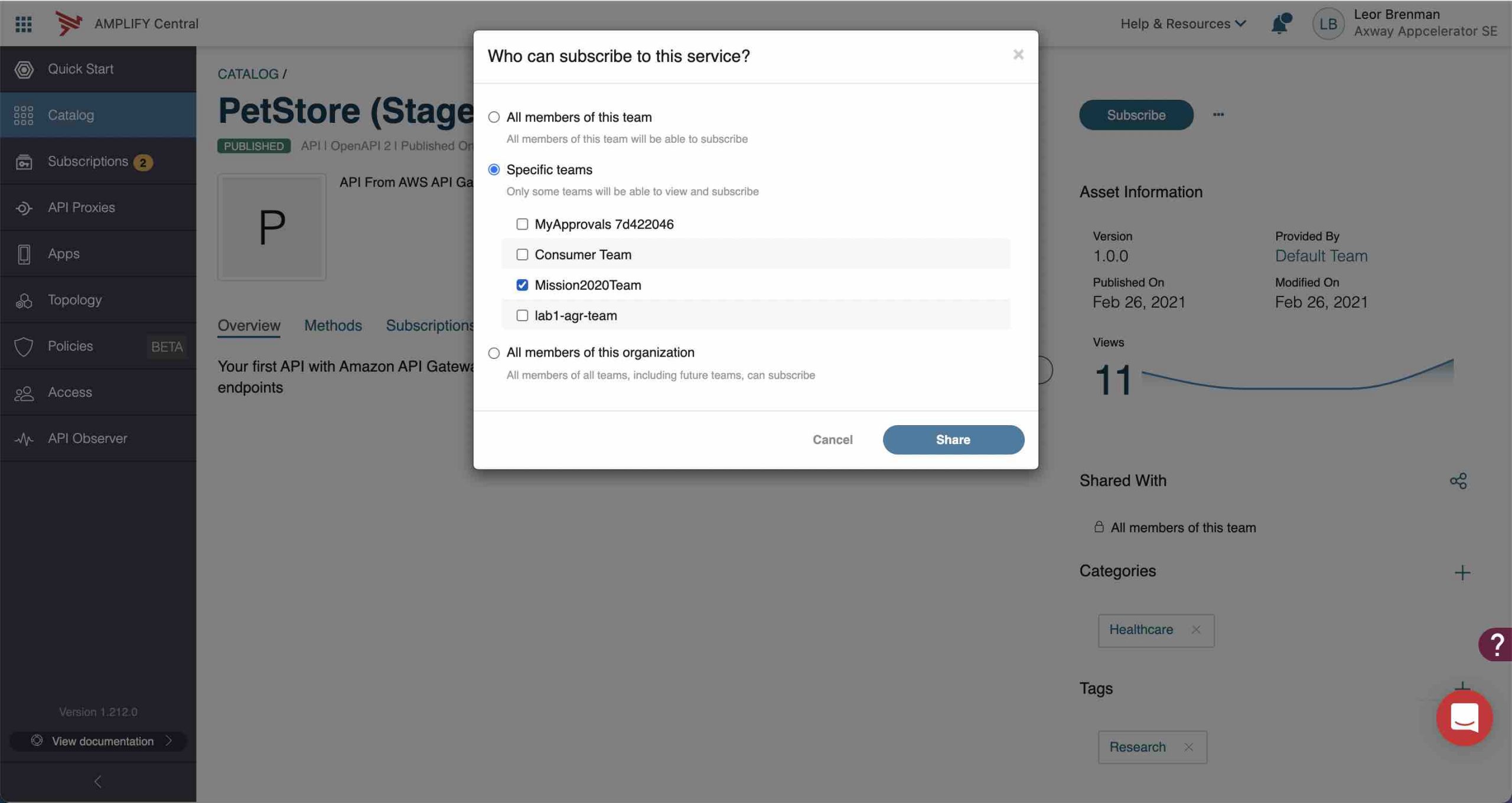The width and height of the screenshot is (1512, 803).
Task: Add a category with the plus icon
Action: click(x=1462, y=572)
